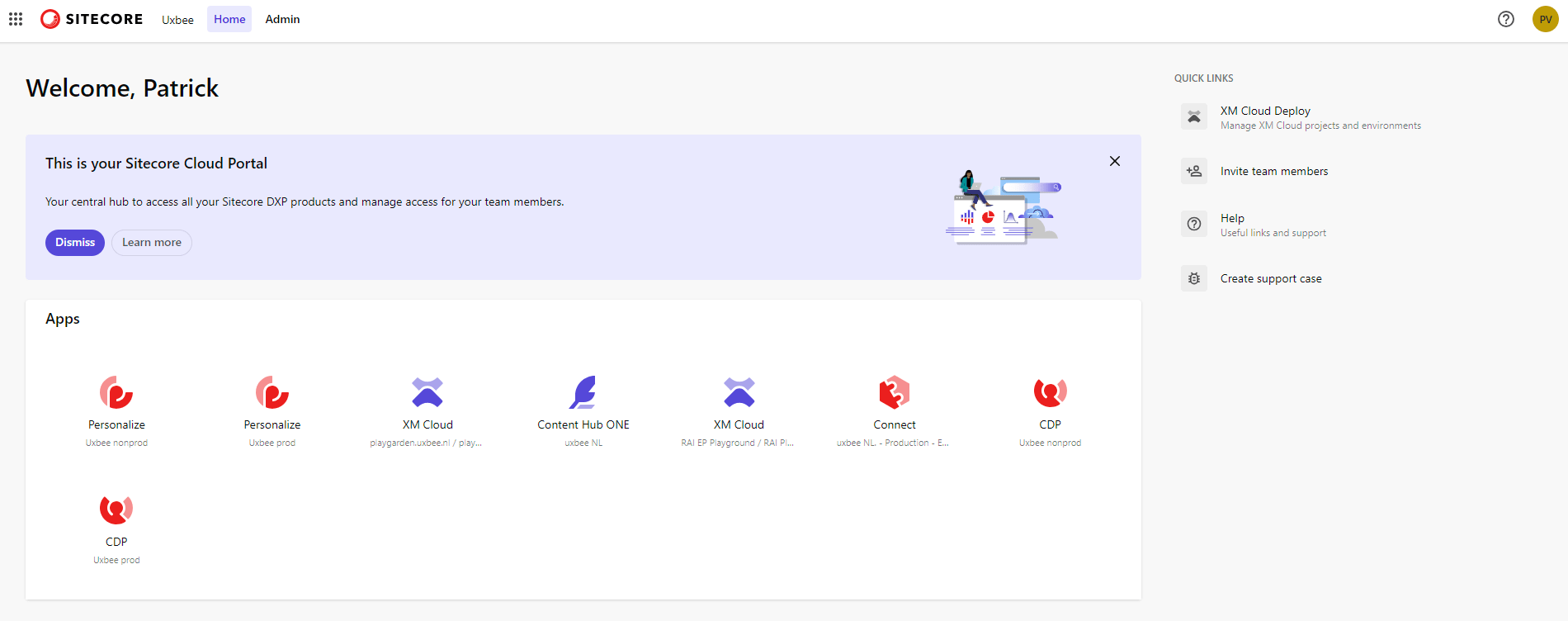
Task: Click 'uxbee NL. - Production' label under Connect
Action: coord(893,443)
